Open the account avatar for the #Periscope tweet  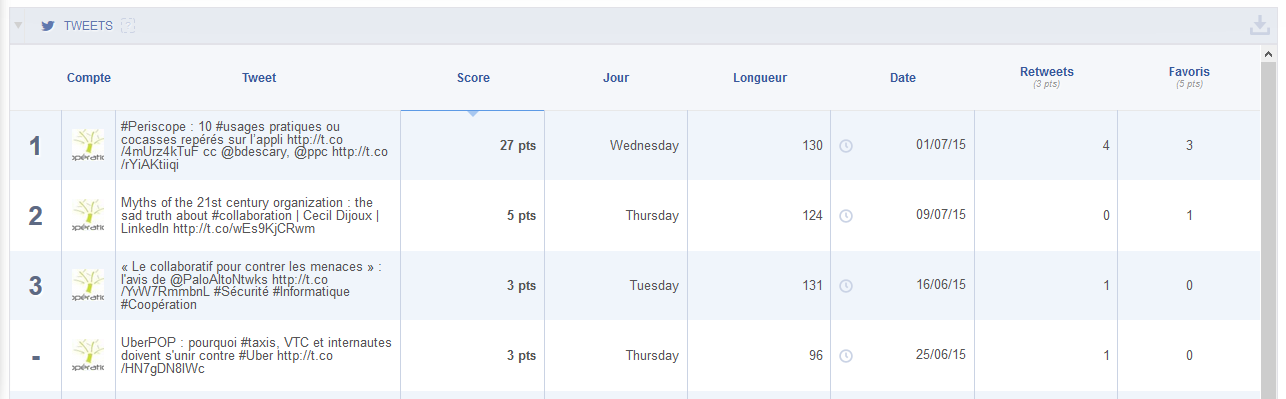click(x=88, y=146)
